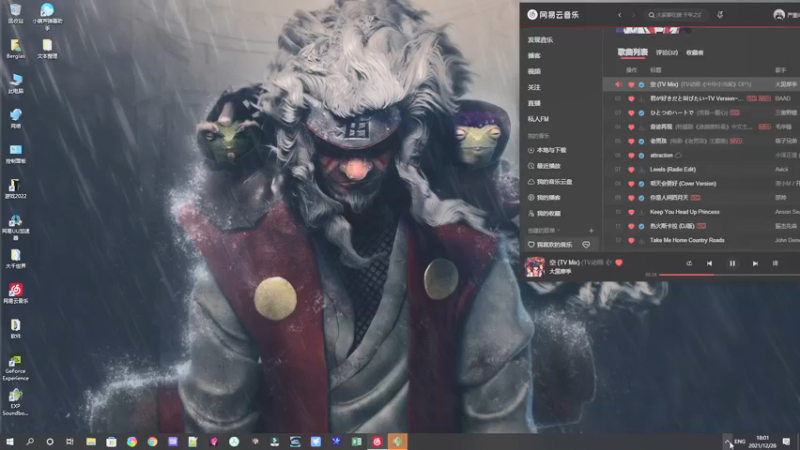This screenshot has height=450, width=800.
Task: Change the loop playback mode
Action: coord(689,263)
